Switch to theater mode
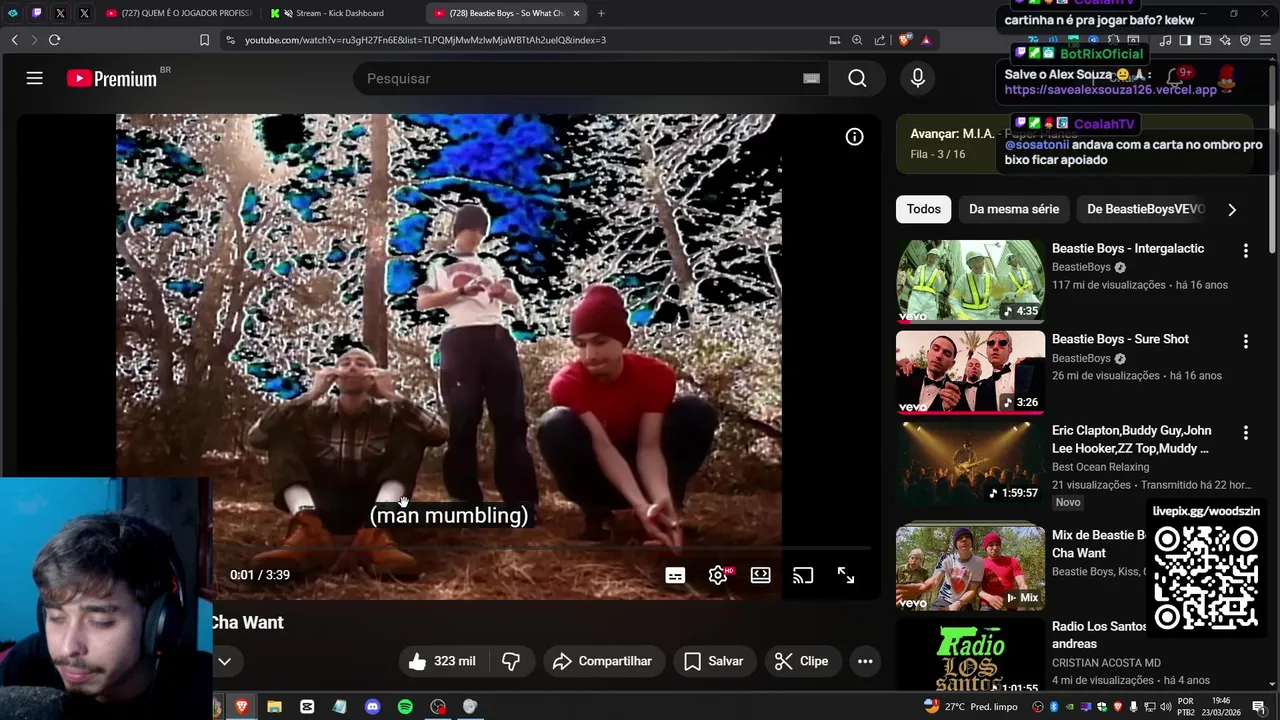1280x720 pixels. (761, 575)
